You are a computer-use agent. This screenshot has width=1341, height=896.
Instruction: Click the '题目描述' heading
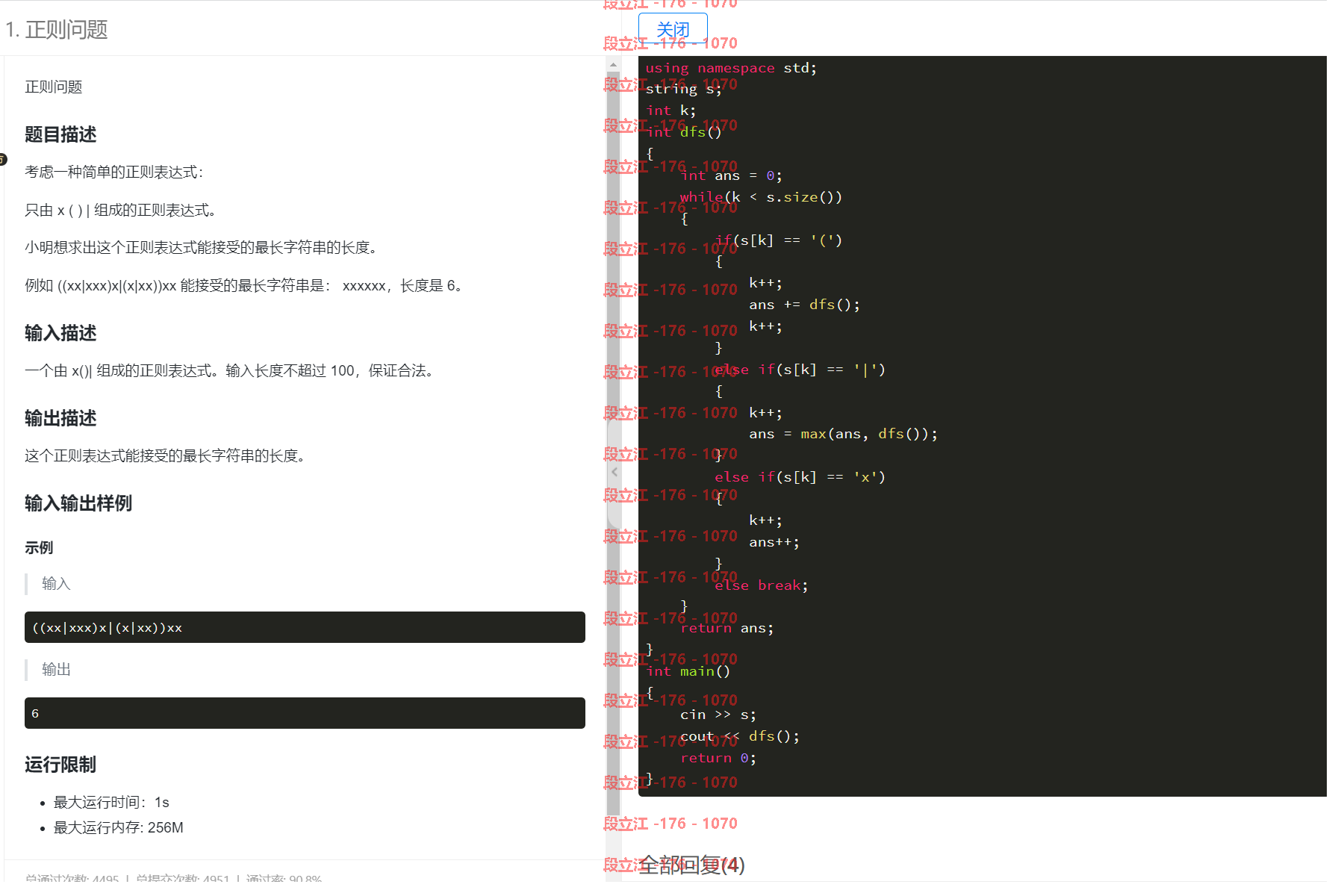tap(60, 134)
